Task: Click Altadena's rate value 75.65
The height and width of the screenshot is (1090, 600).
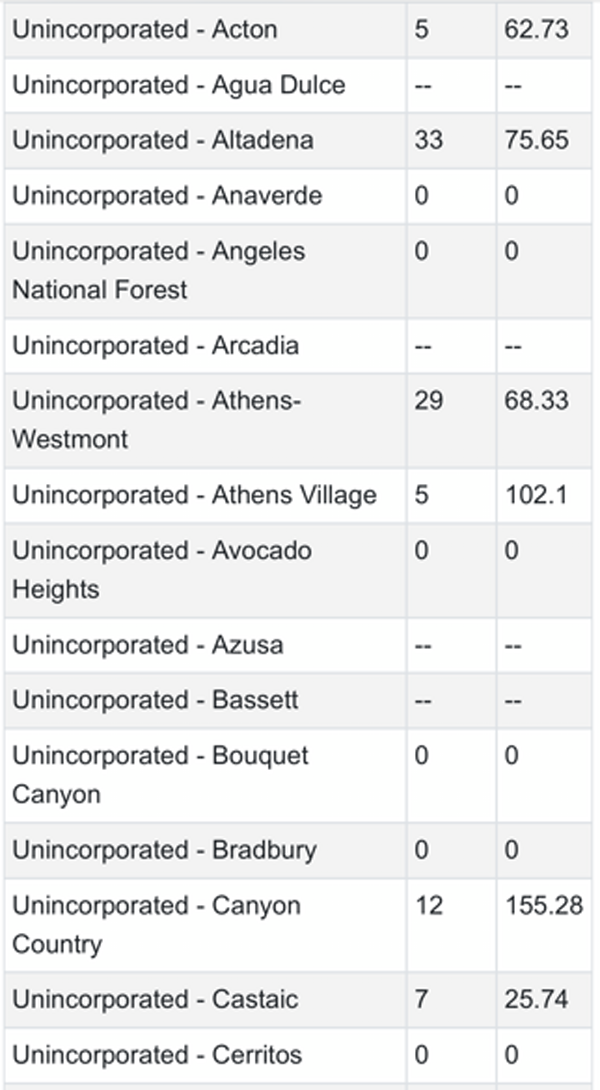Action: click(532, 139)
